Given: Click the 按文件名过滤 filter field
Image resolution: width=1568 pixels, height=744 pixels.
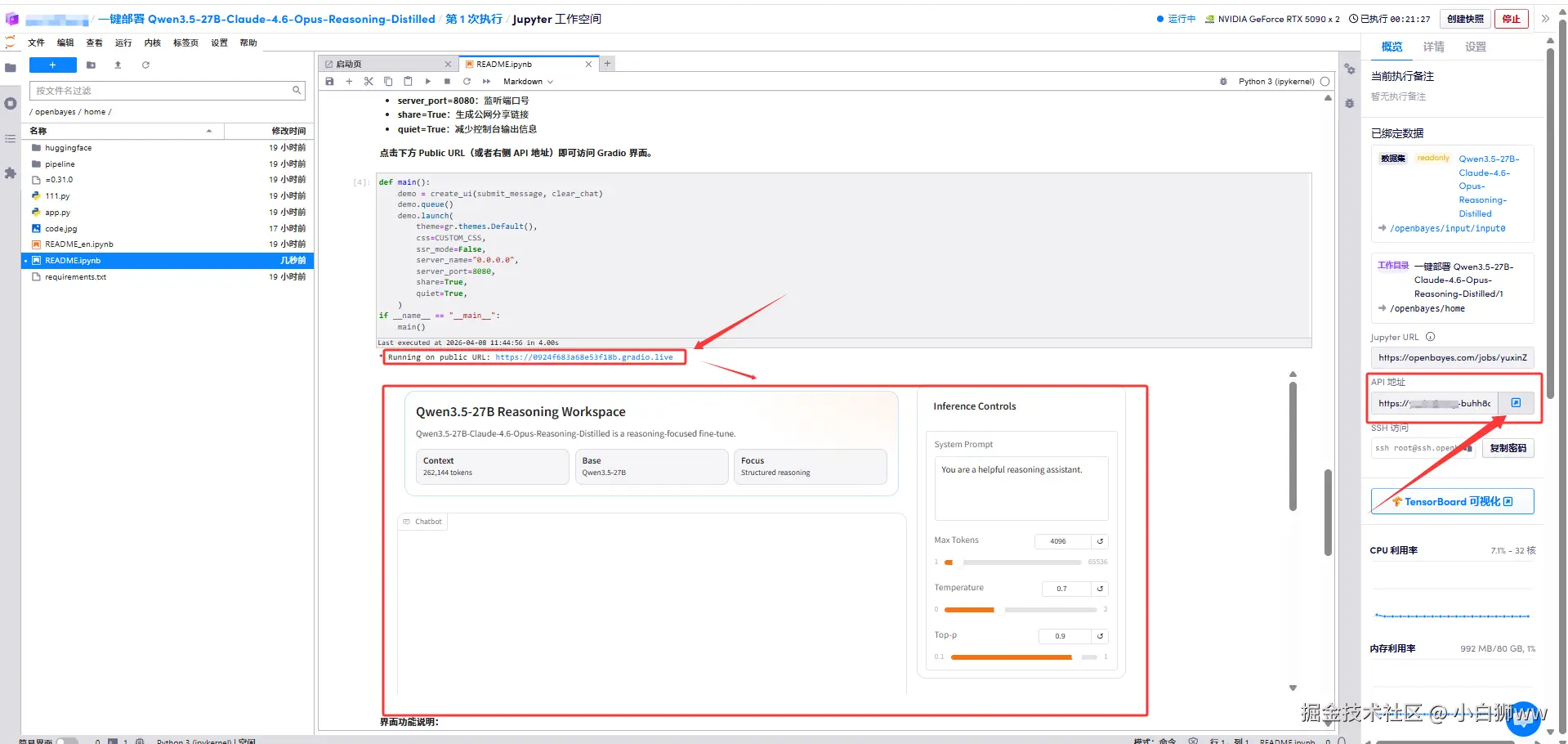Looking at the screenshot, I should point(168,91).
